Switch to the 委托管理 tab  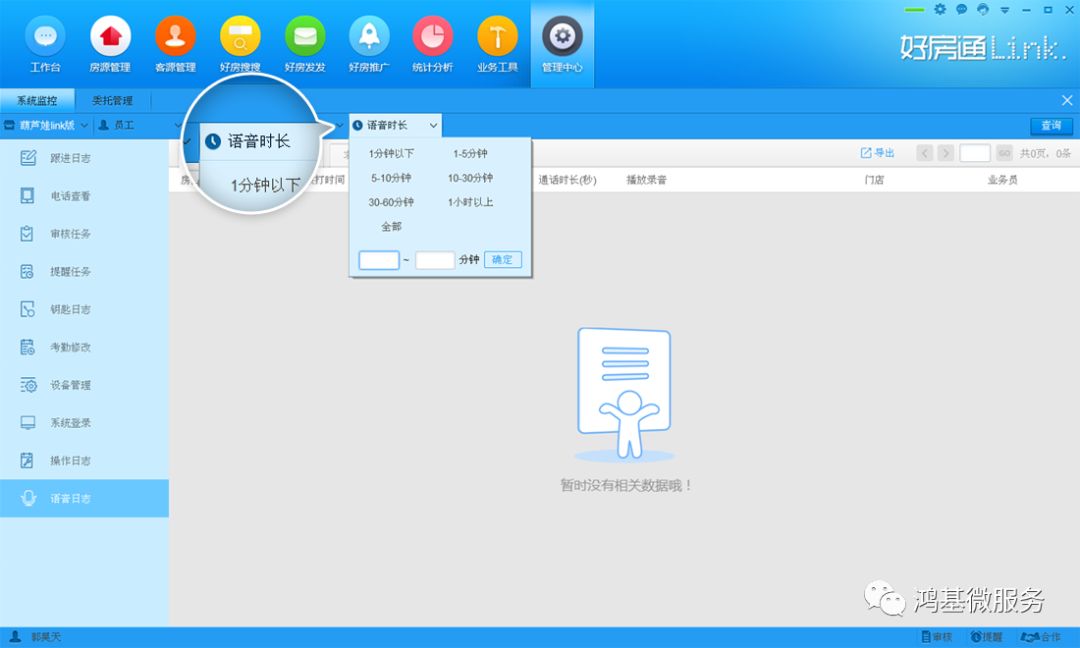coord(112,100)
